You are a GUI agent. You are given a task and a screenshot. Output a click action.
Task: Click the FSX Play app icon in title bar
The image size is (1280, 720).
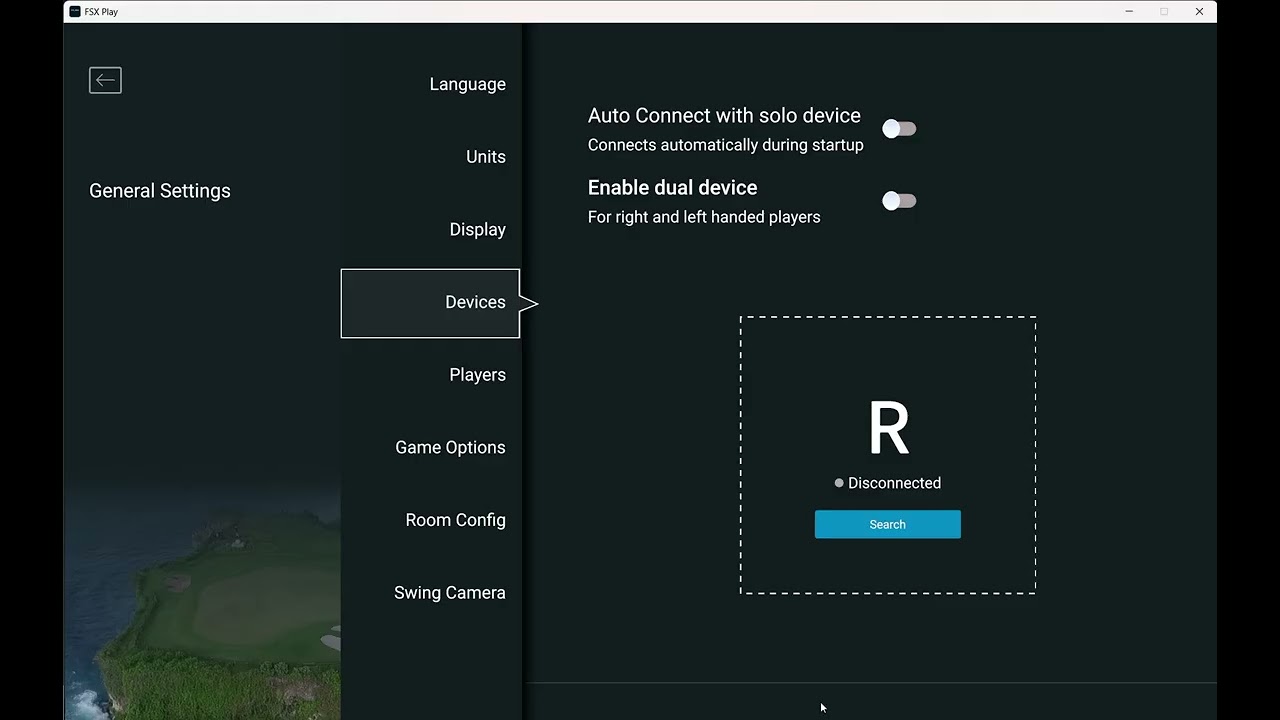(75, 11)
